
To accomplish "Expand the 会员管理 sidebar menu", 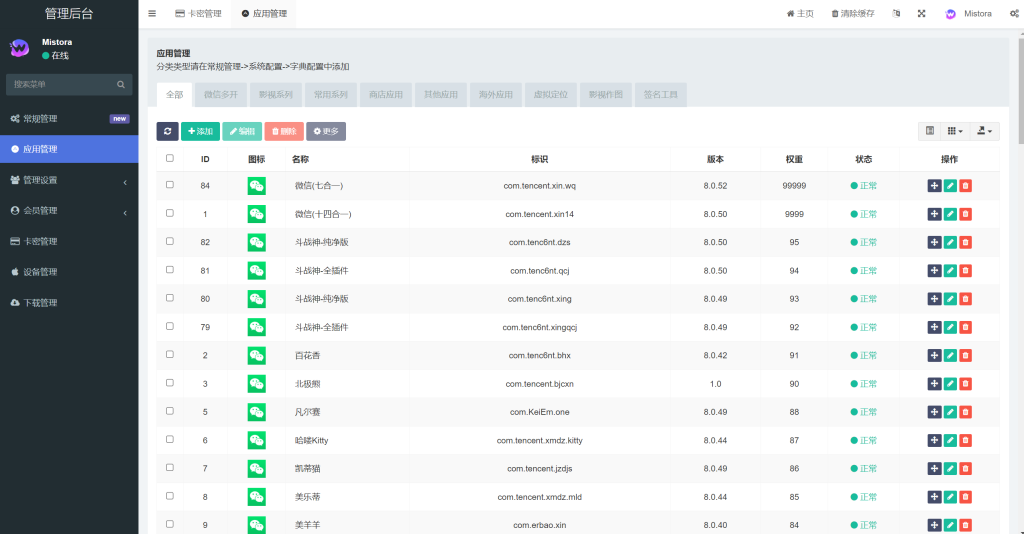I will click(69, 211).
